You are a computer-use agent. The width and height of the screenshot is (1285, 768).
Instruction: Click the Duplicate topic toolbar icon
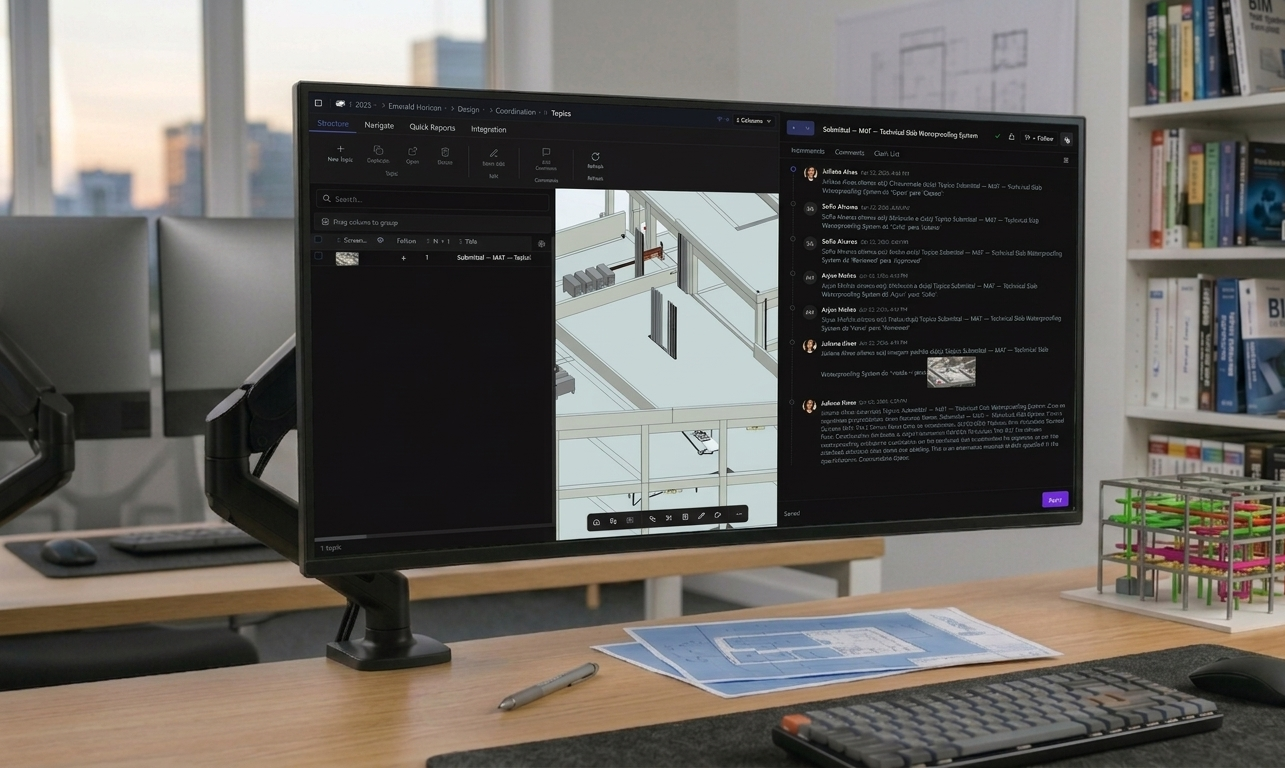(x=378, y=150)
